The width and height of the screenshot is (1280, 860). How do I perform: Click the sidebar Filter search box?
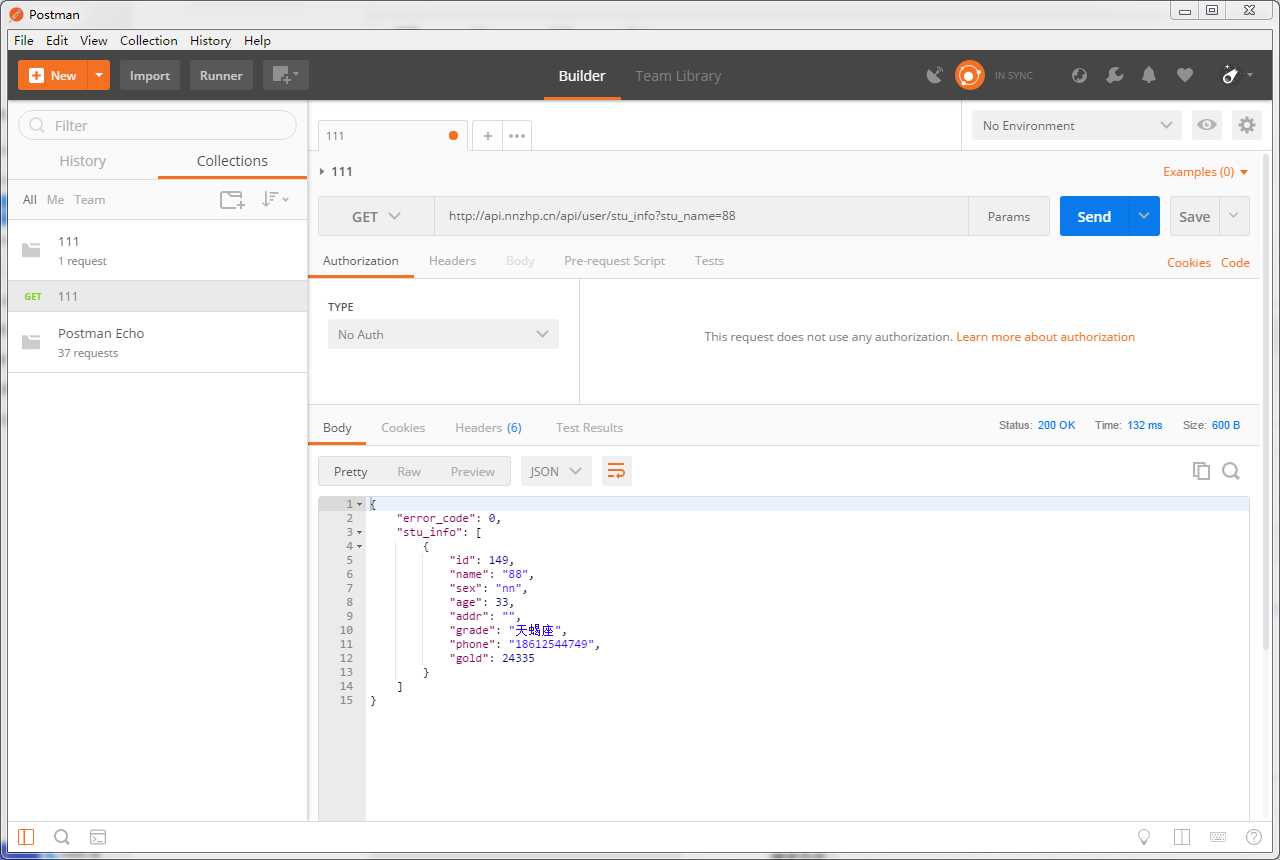tap(158, 125)
